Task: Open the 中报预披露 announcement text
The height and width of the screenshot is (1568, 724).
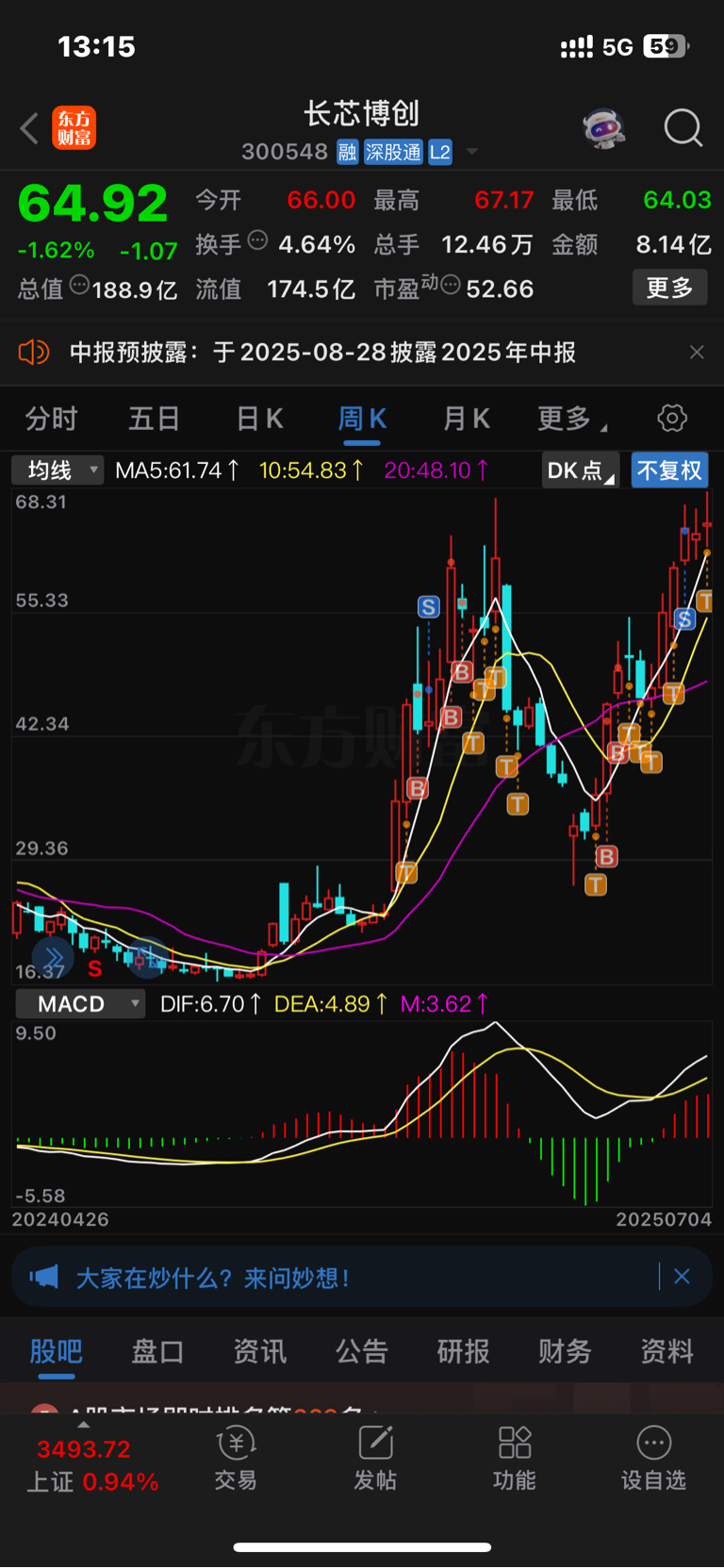Action: point(322,353)
